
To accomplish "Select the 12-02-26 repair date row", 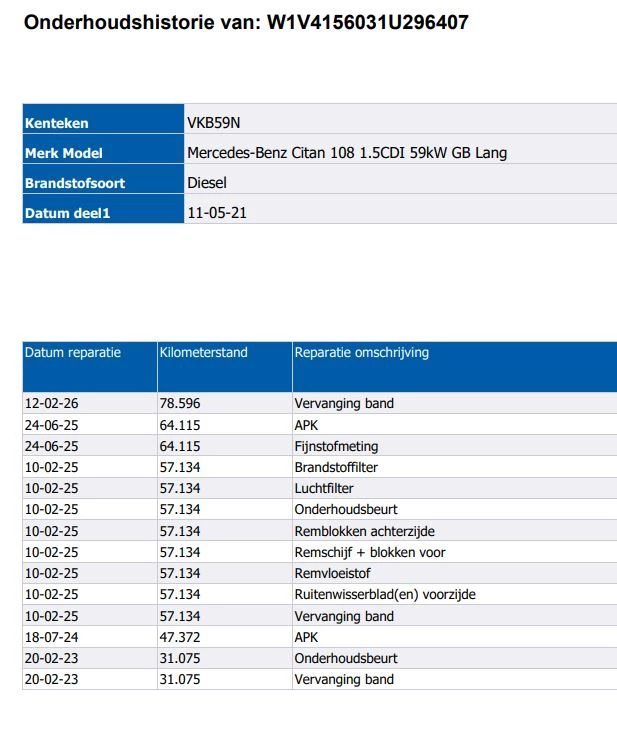I will pyautogui.click(x=320, y=403).
